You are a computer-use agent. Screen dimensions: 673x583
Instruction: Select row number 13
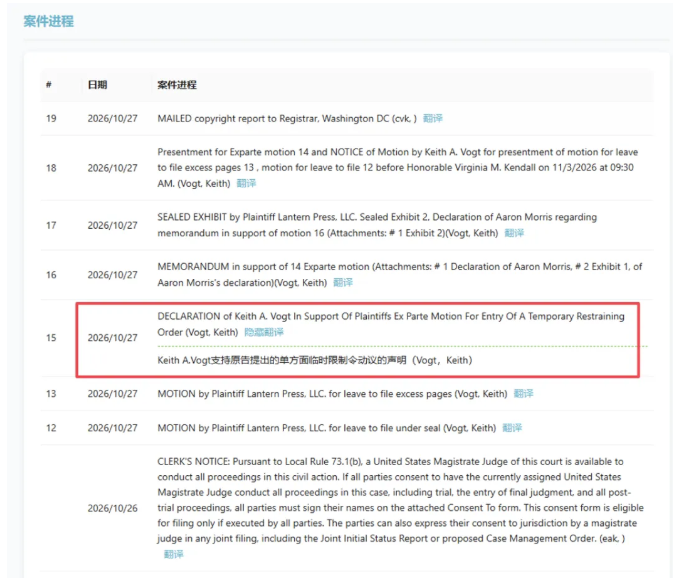tap(51, 394)
